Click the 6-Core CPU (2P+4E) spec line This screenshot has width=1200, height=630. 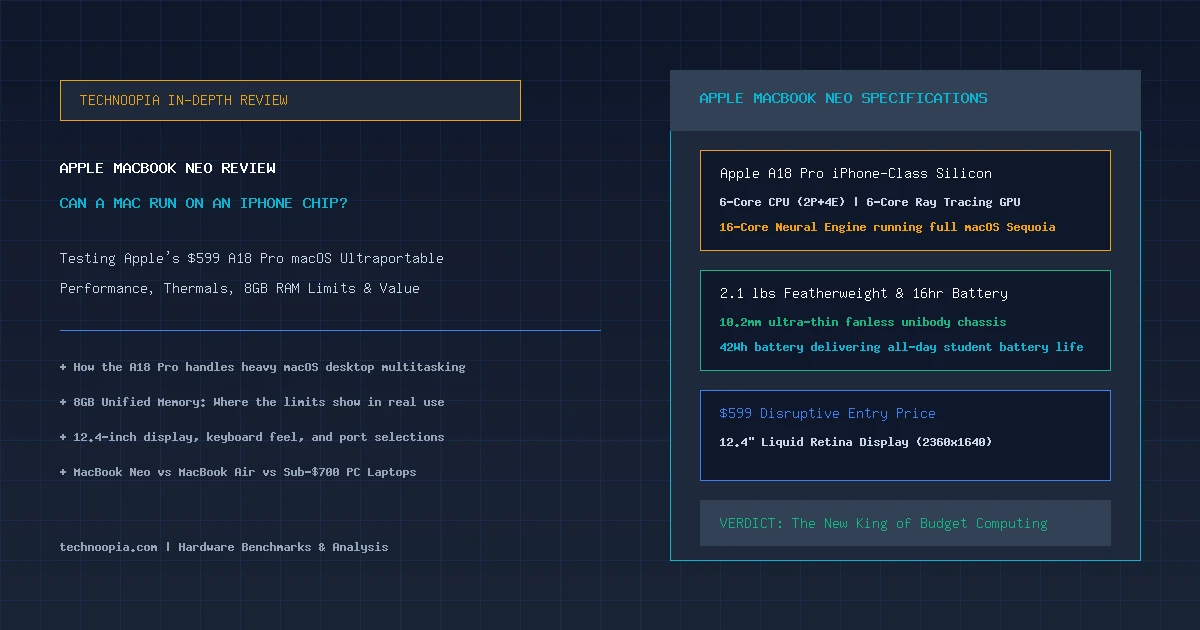(x=870, y=202)
